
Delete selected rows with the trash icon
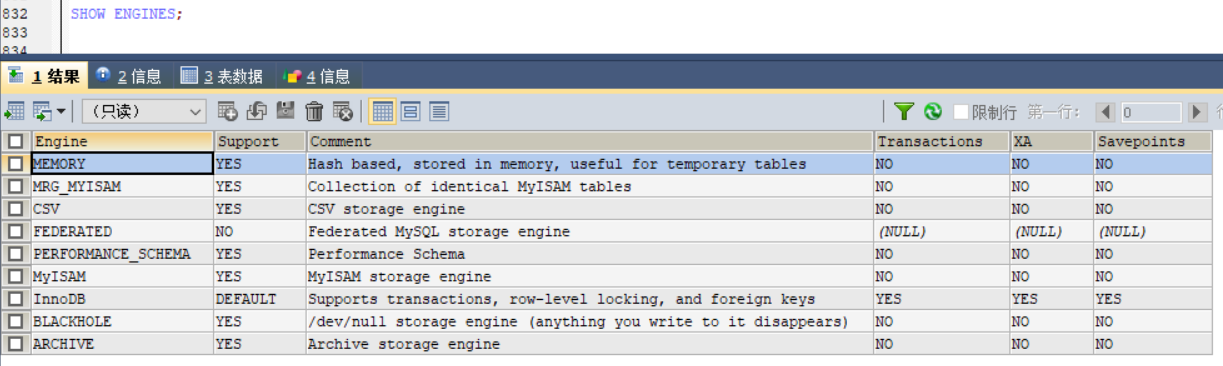[x=314, y=111]
